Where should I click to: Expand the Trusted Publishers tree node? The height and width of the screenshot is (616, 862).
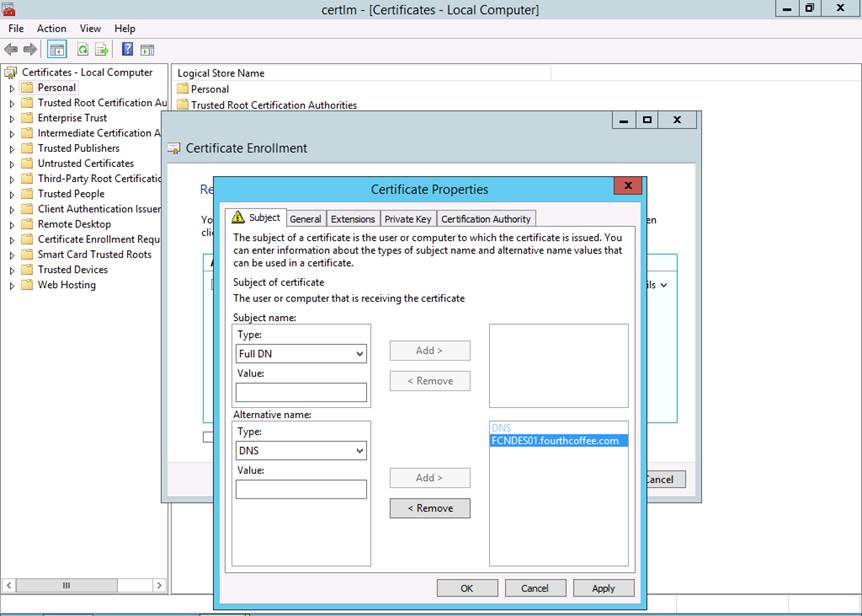point(12,148)
